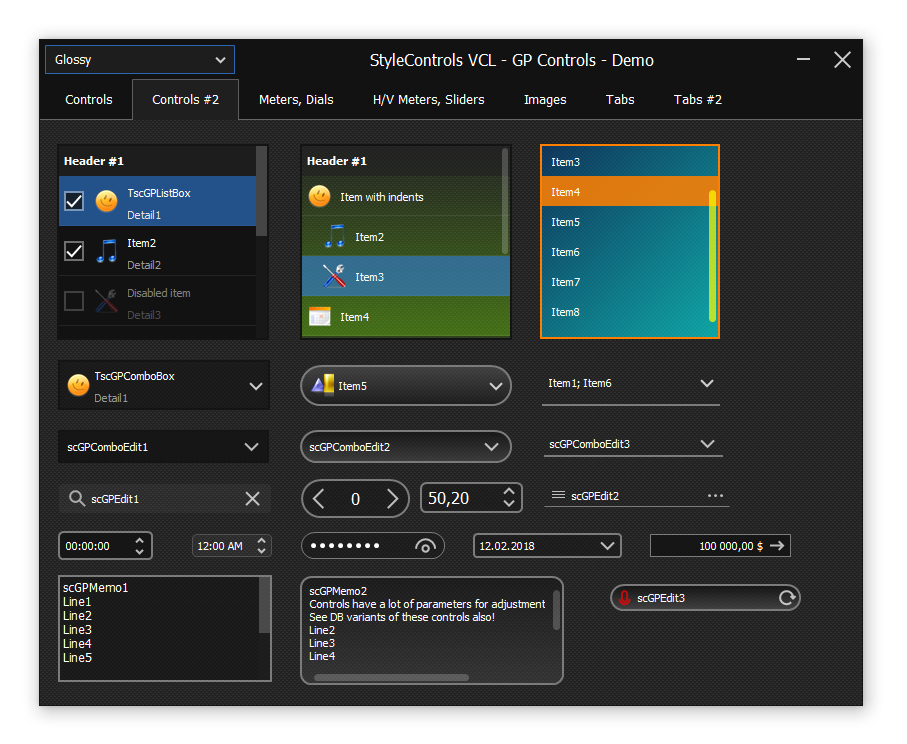Click the shapes icon next to Item5
Screen dimensions: 907x744
pyautogui.click(x=323, y=385)
